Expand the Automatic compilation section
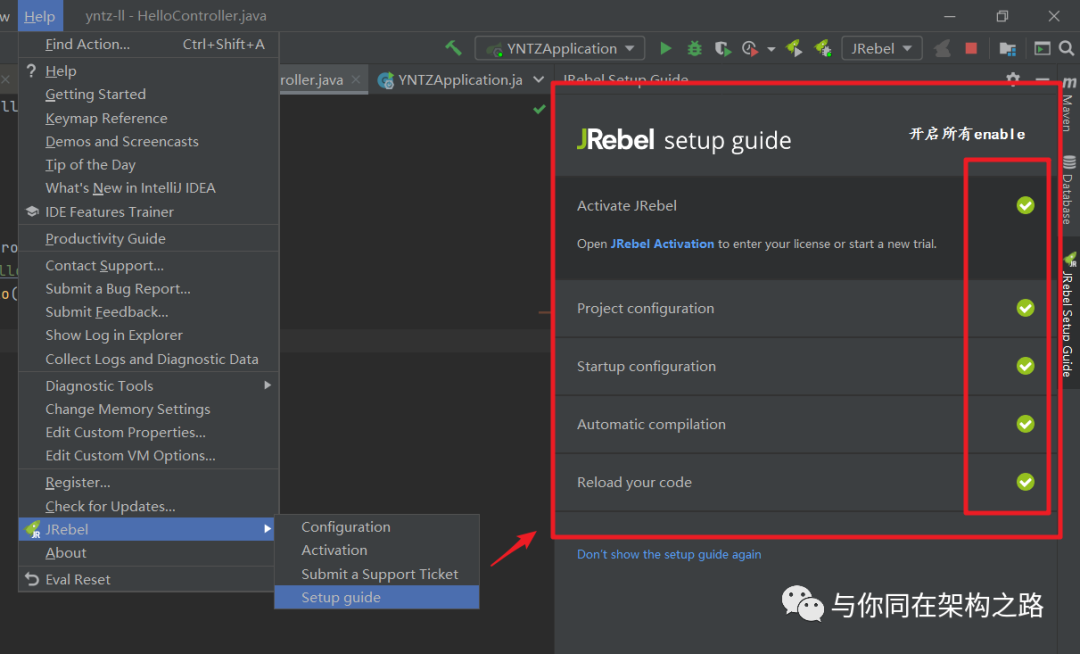This screenshot has width=1080, height=654. click(x=806, y=424)
